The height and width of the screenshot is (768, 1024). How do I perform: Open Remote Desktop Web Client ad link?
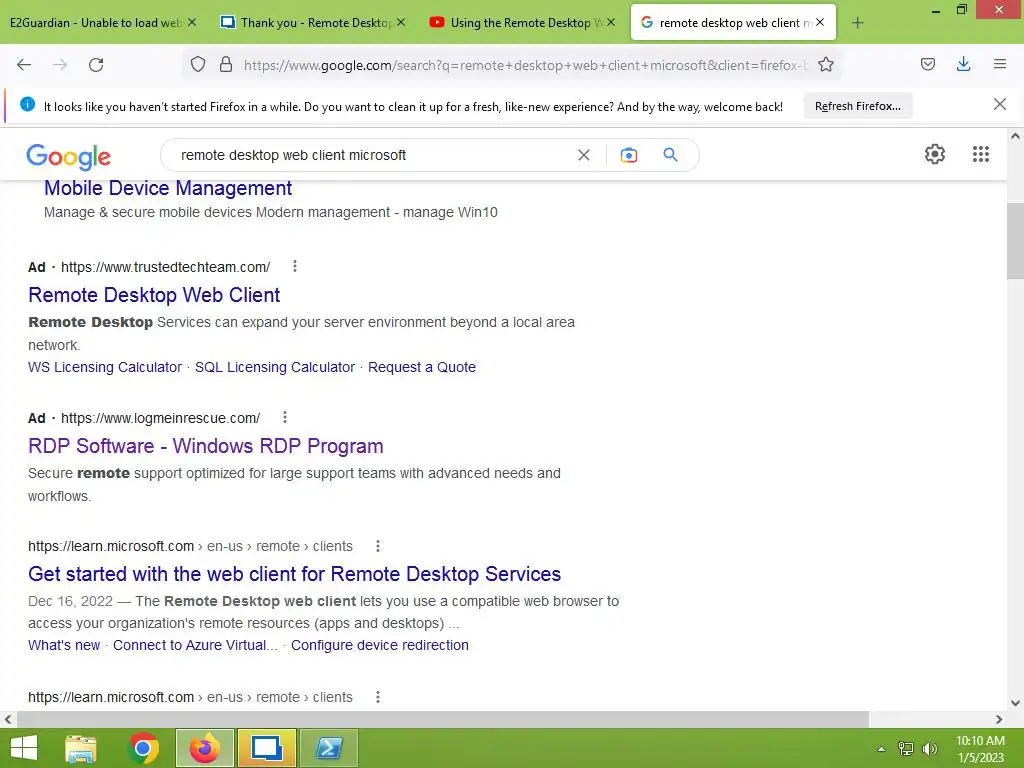pos(154,295)
